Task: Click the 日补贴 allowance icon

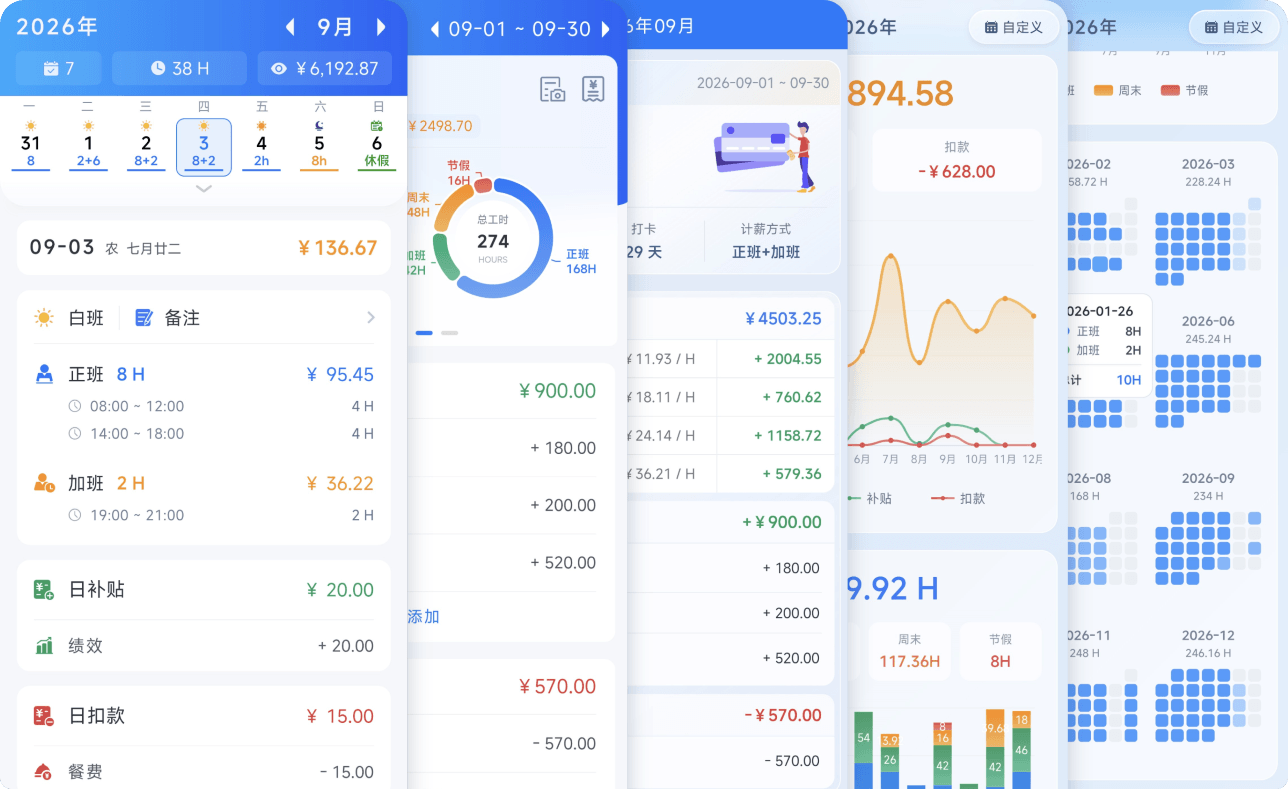Action: (44, 590)
